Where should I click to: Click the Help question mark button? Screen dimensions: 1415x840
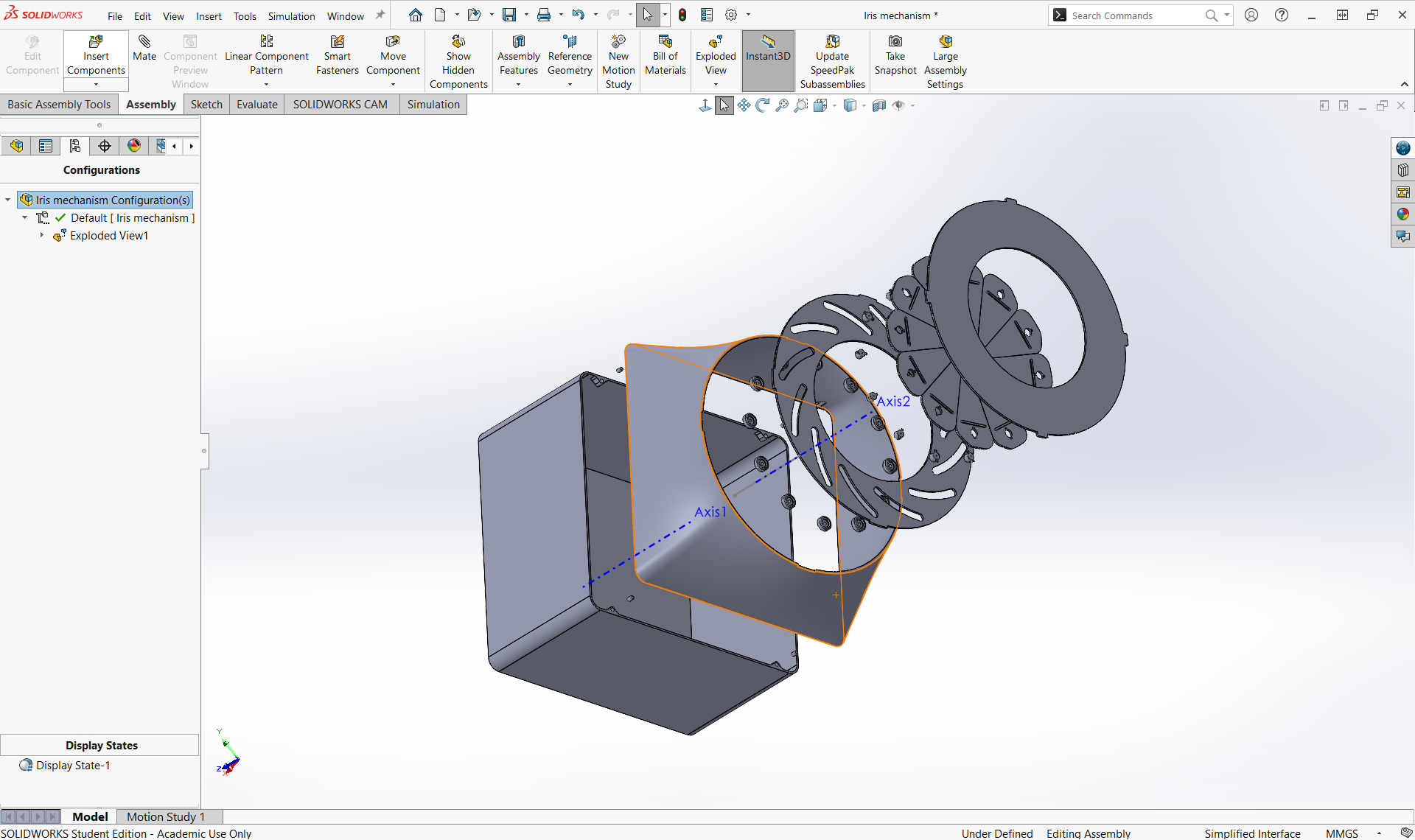(x=1282, y=15)
